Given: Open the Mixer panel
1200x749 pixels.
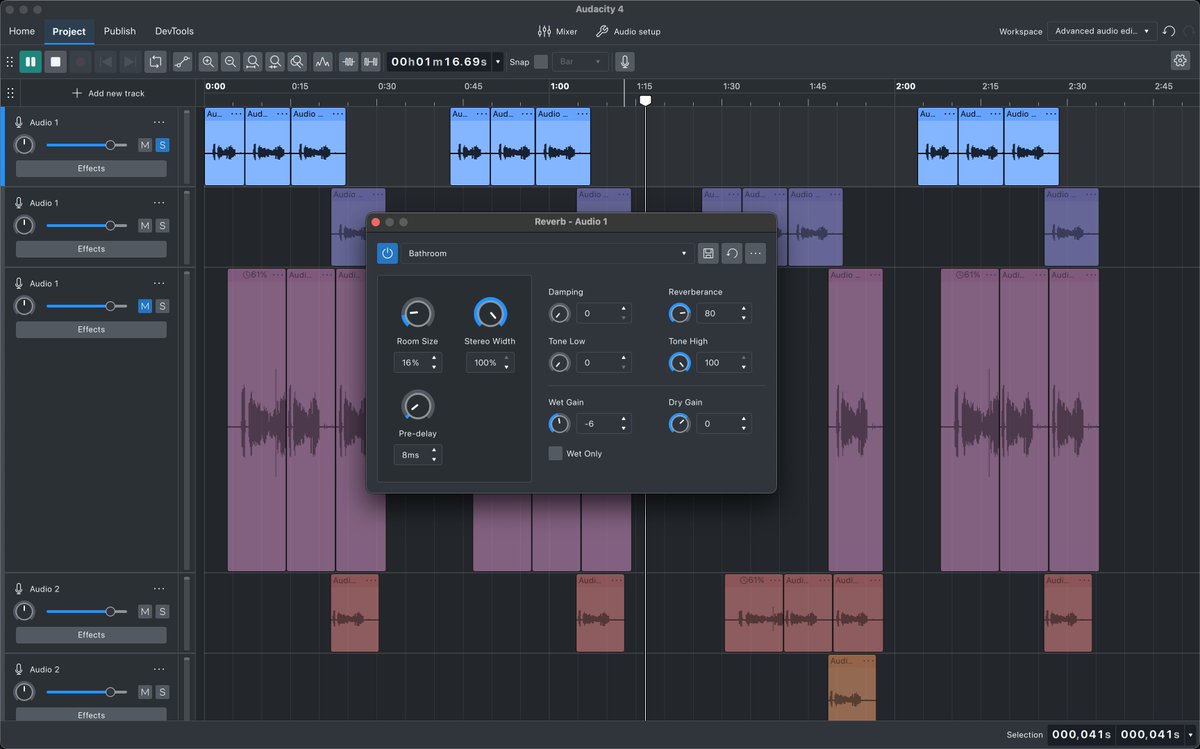Looking at the screenshot, I should point(558,31).
